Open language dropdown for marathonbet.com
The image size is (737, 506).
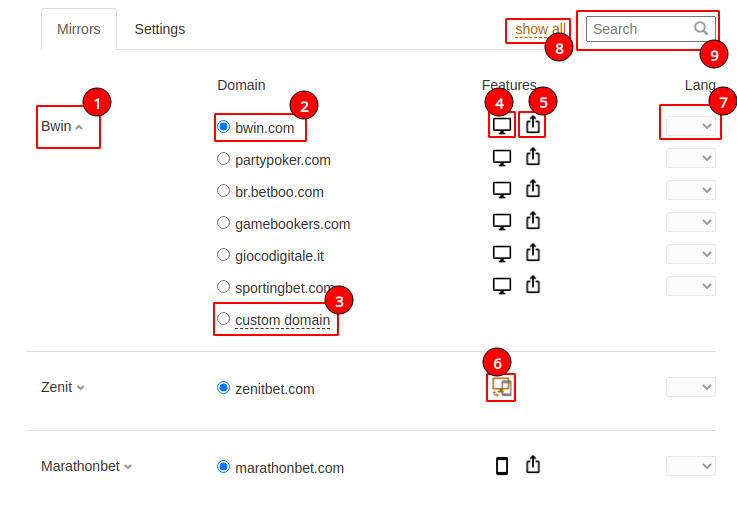click(x=690, y=466)
